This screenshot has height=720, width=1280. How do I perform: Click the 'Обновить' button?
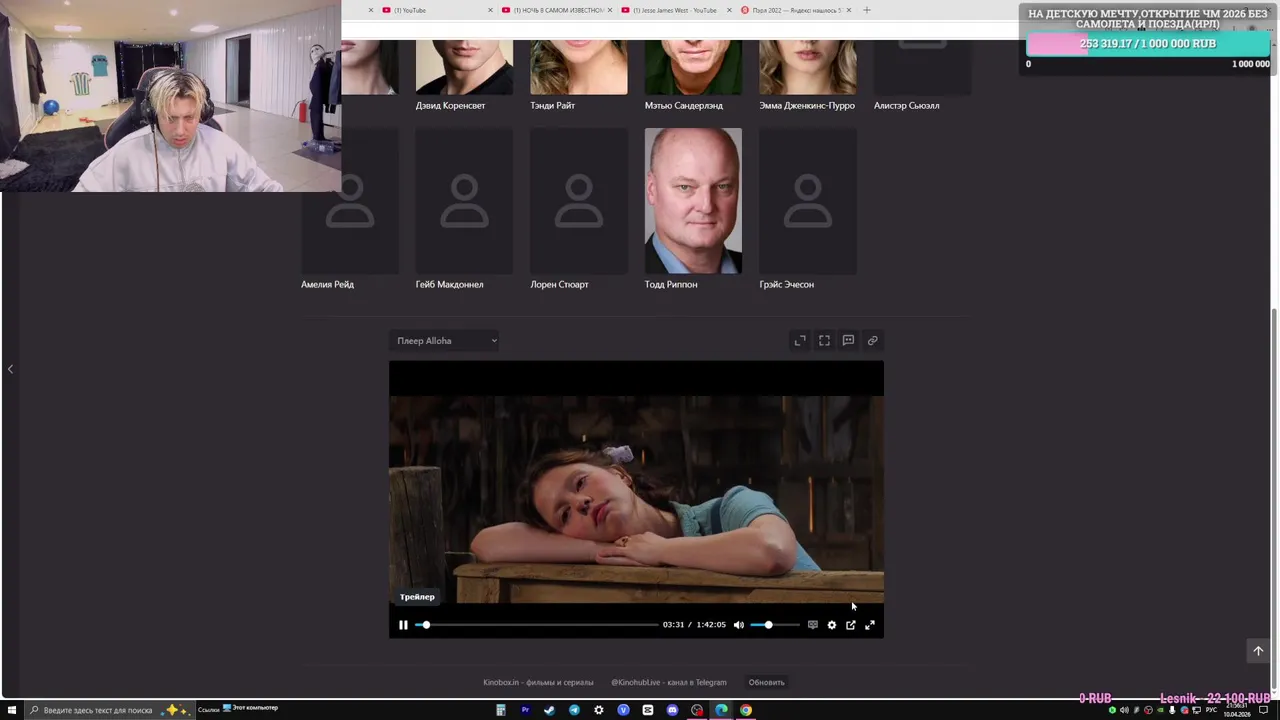[x=767, y=682]
